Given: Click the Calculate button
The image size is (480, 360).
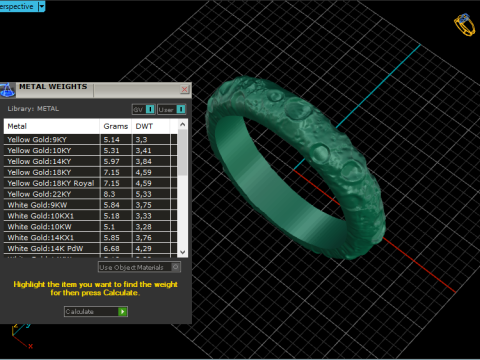Looking at the screenshot, I should [96, 312].
